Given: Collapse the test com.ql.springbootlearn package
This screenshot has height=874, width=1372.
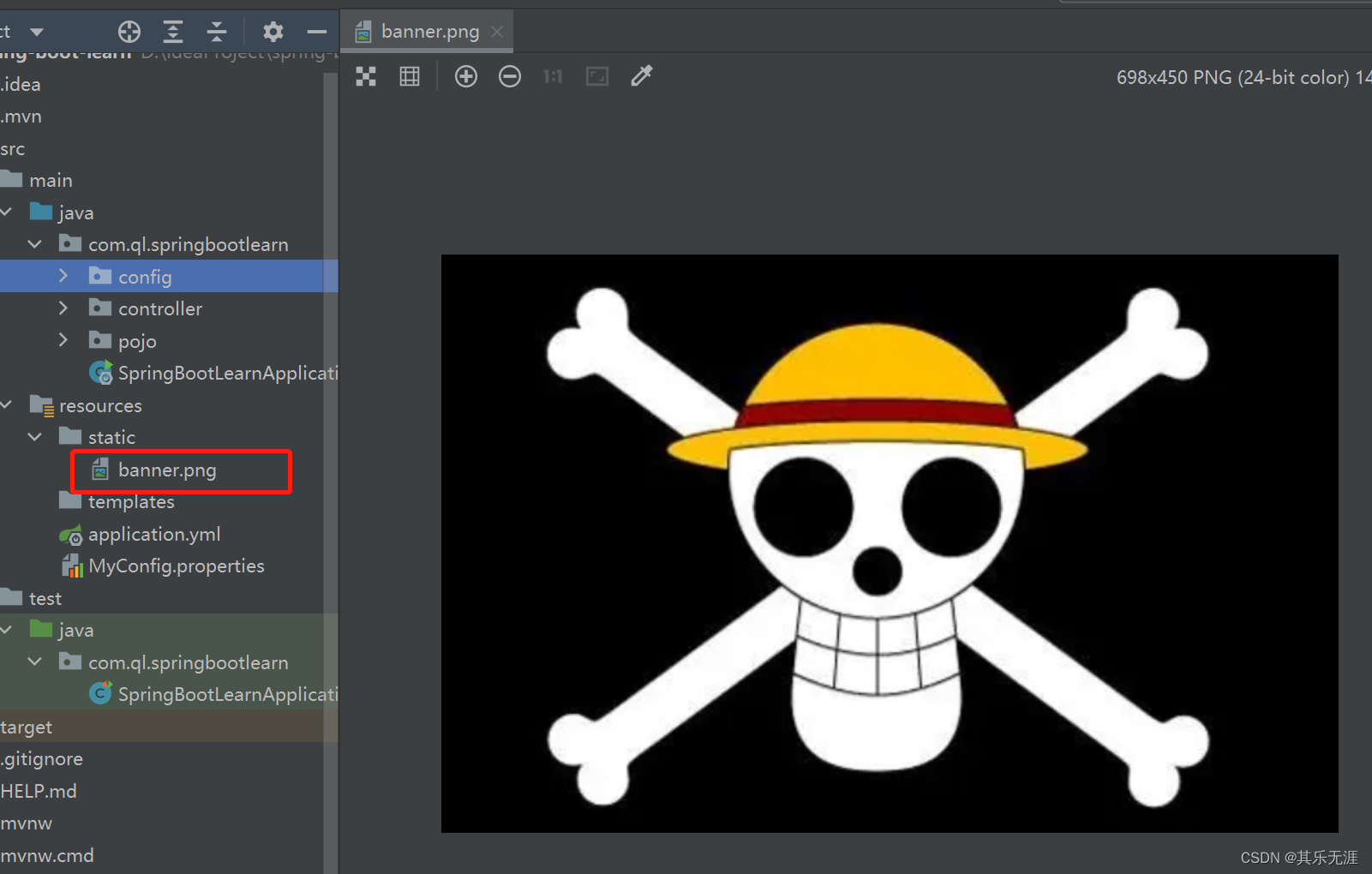Looking at the screenshot, I should 35,661.
